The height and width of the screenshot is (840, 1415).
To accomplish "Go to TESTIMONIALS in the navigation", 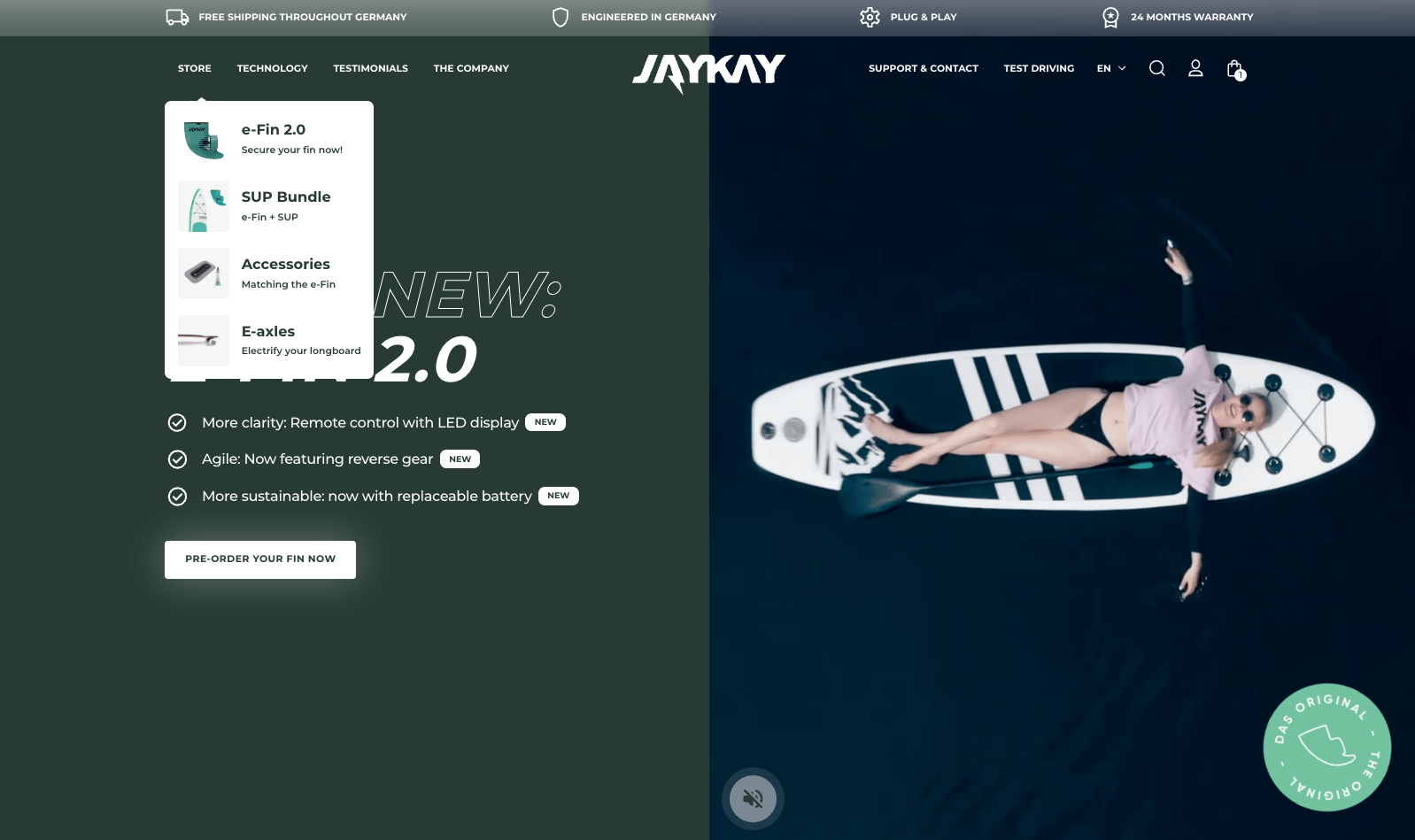I will pos(370,68).
